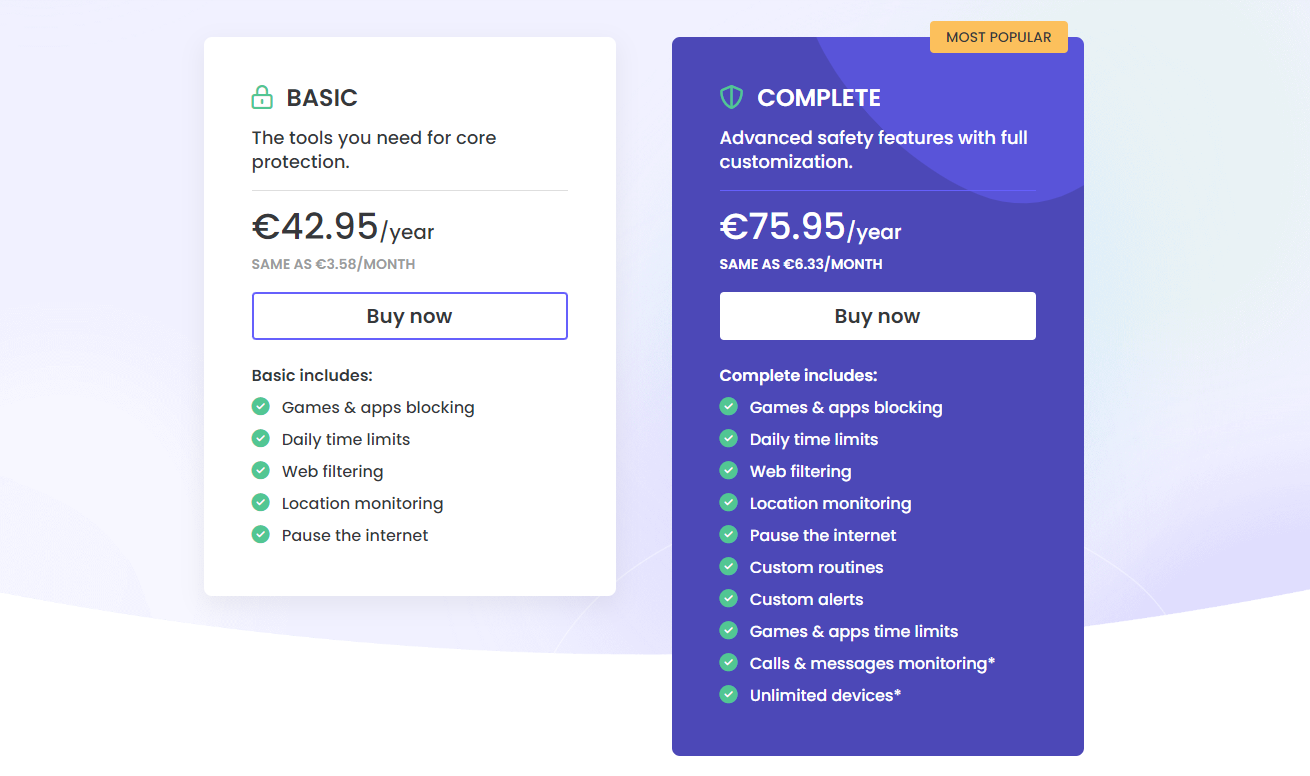The height and width of the screenshot is (776, 1310).
Task: Click checkmark next to Basic's Pause the internet
Action: [261, 535]
